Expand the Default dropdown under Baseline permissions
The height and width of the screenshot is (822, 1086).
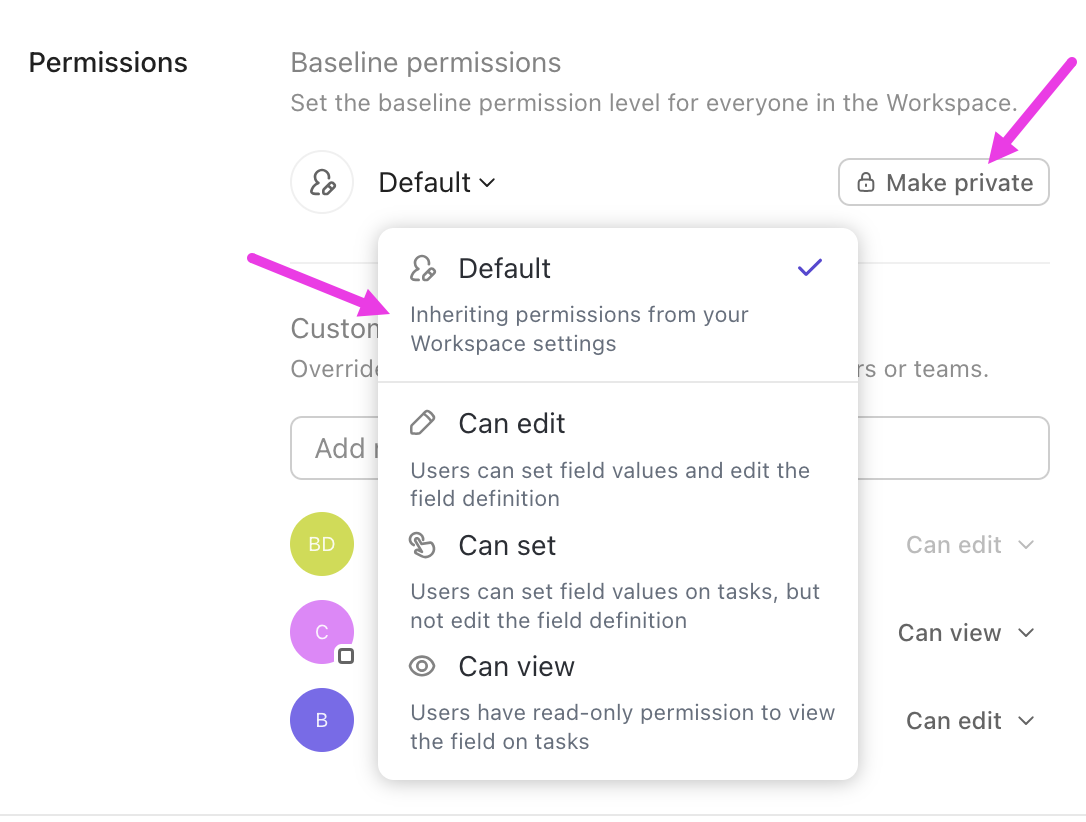click(437, 182)
